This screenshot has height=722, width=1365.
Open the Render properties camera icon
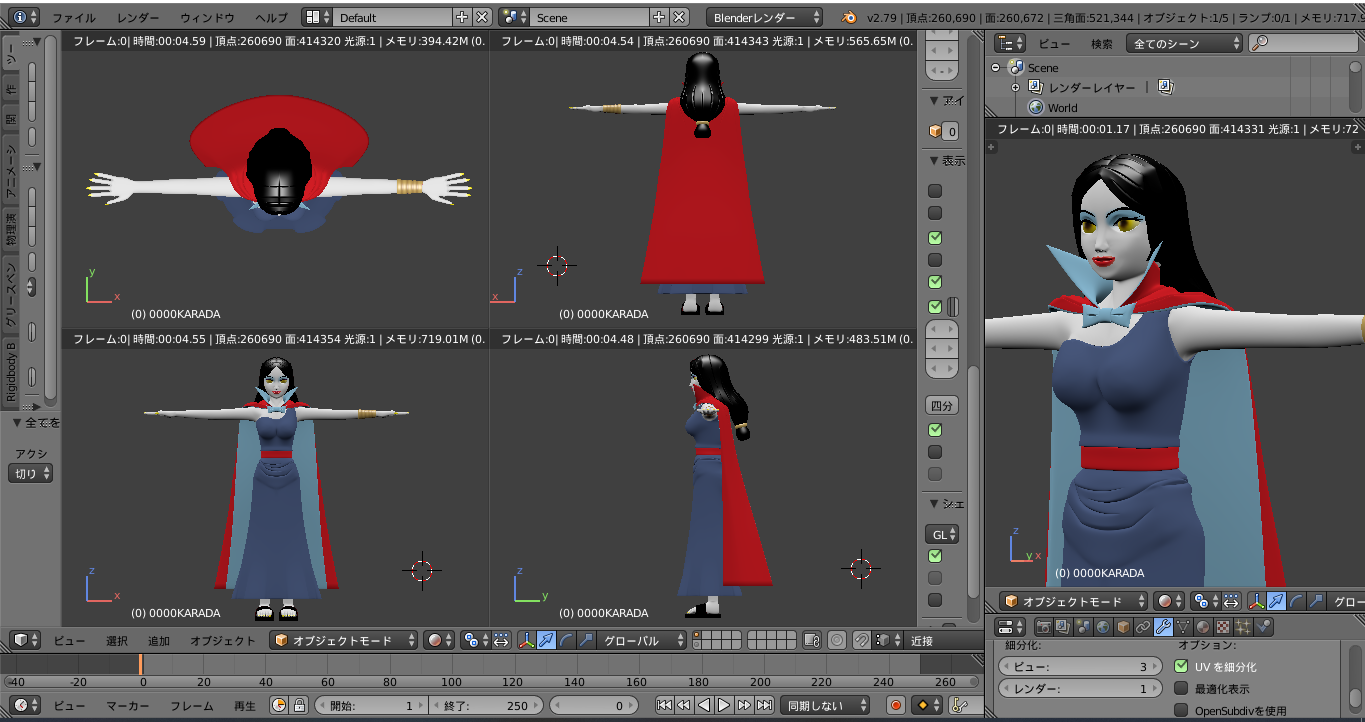point(1043,627)
